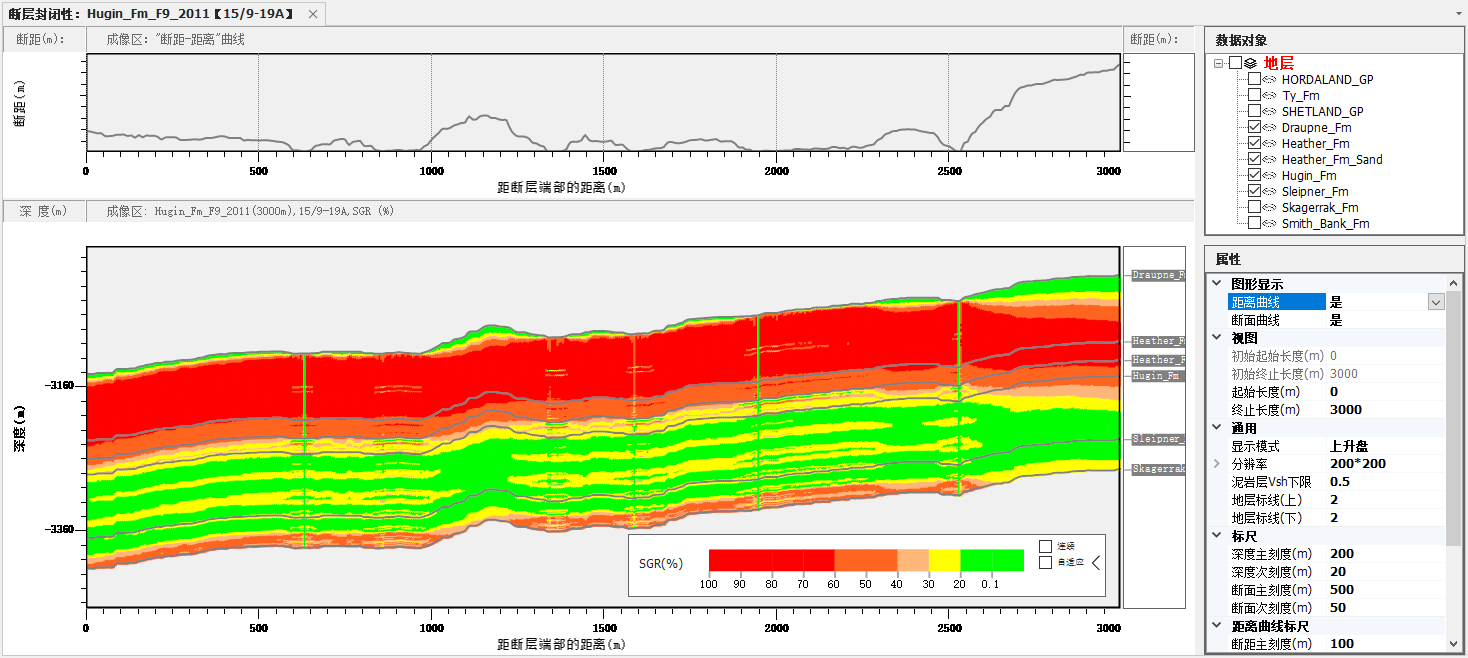Enable the Smith_Bank_Fm checkbox
The image size is (1468, 658).
[1254, 223]
